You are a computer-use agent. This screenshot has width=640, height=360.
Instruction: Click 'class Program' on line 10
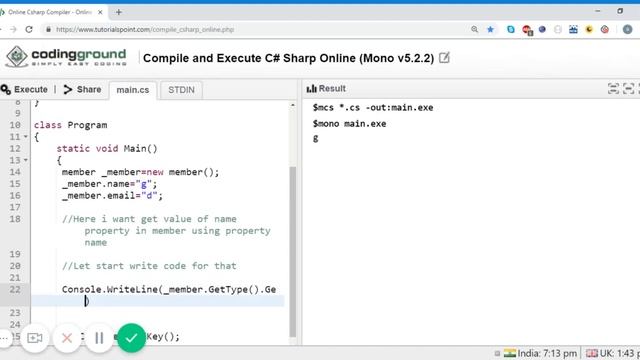tap(71, 125)
